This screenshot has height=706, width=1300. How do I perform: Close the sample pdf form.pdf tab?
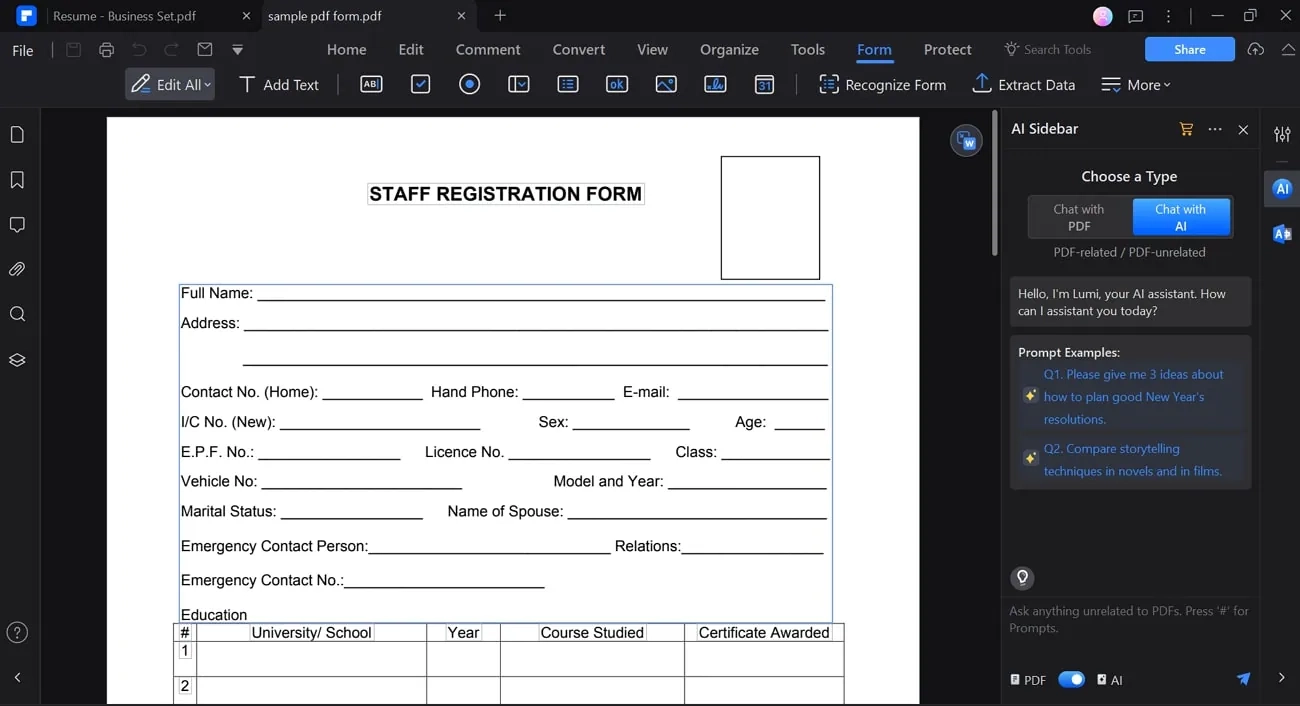[461, 16]
